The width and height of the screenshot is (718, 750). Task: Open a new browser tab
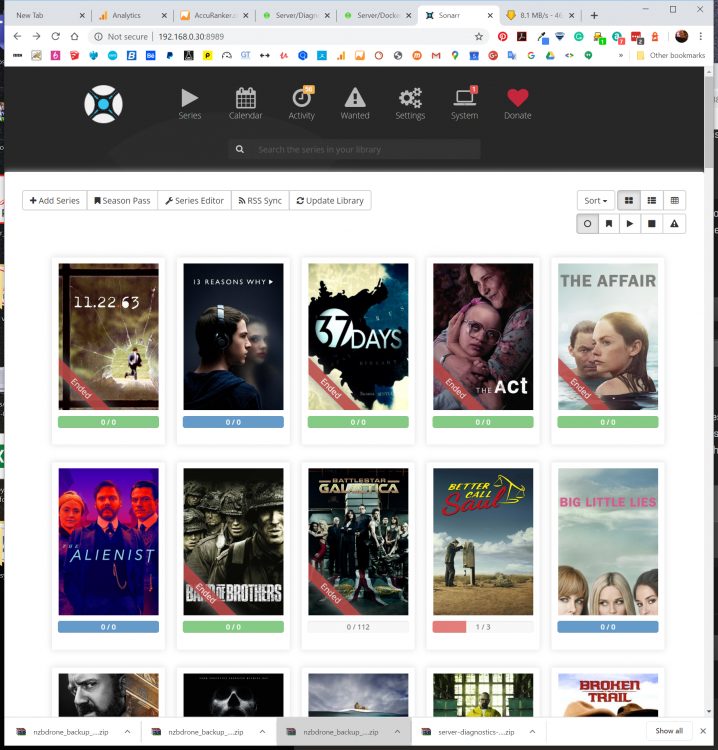tap(594, 15)
